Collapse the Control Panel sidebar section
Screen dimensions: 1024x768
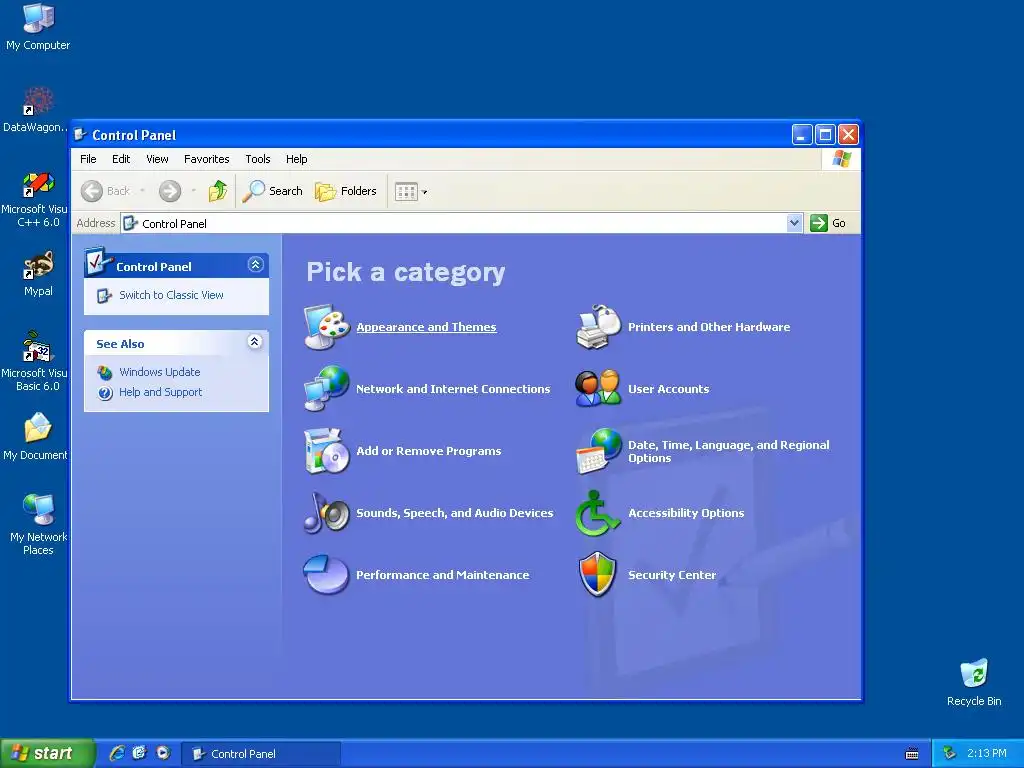point(255,264)
